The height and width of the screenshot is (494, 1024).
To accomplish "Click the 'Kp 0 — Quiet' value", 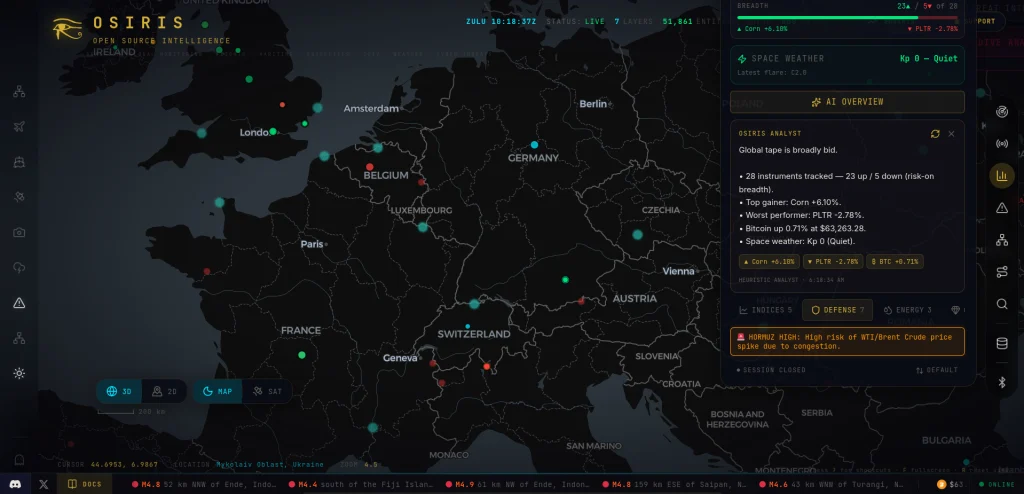I will coord(929,58).
